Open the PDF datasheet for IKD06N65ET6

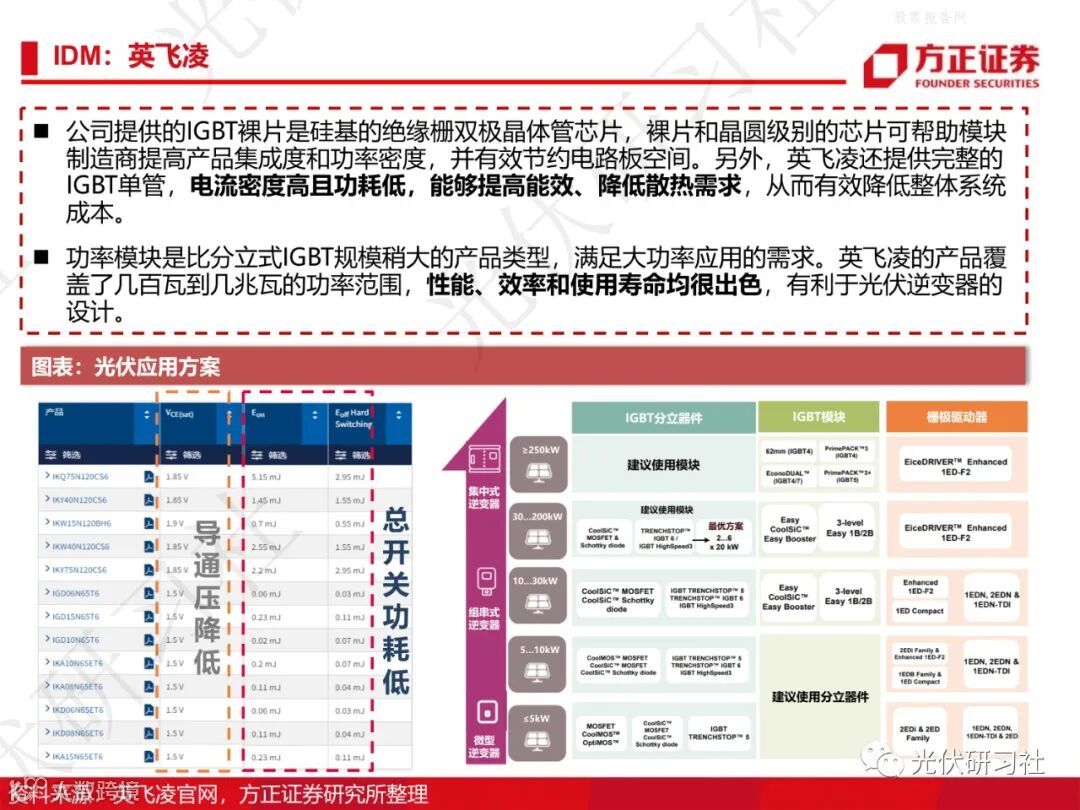(149, 710)
